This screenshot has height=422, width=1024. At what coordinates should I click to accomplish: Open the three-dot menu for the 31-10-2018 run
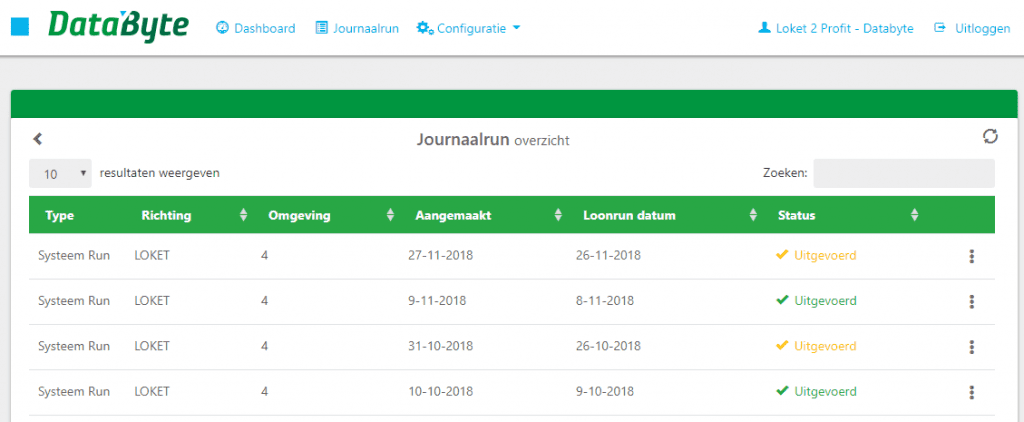click(x=971, y=346)
